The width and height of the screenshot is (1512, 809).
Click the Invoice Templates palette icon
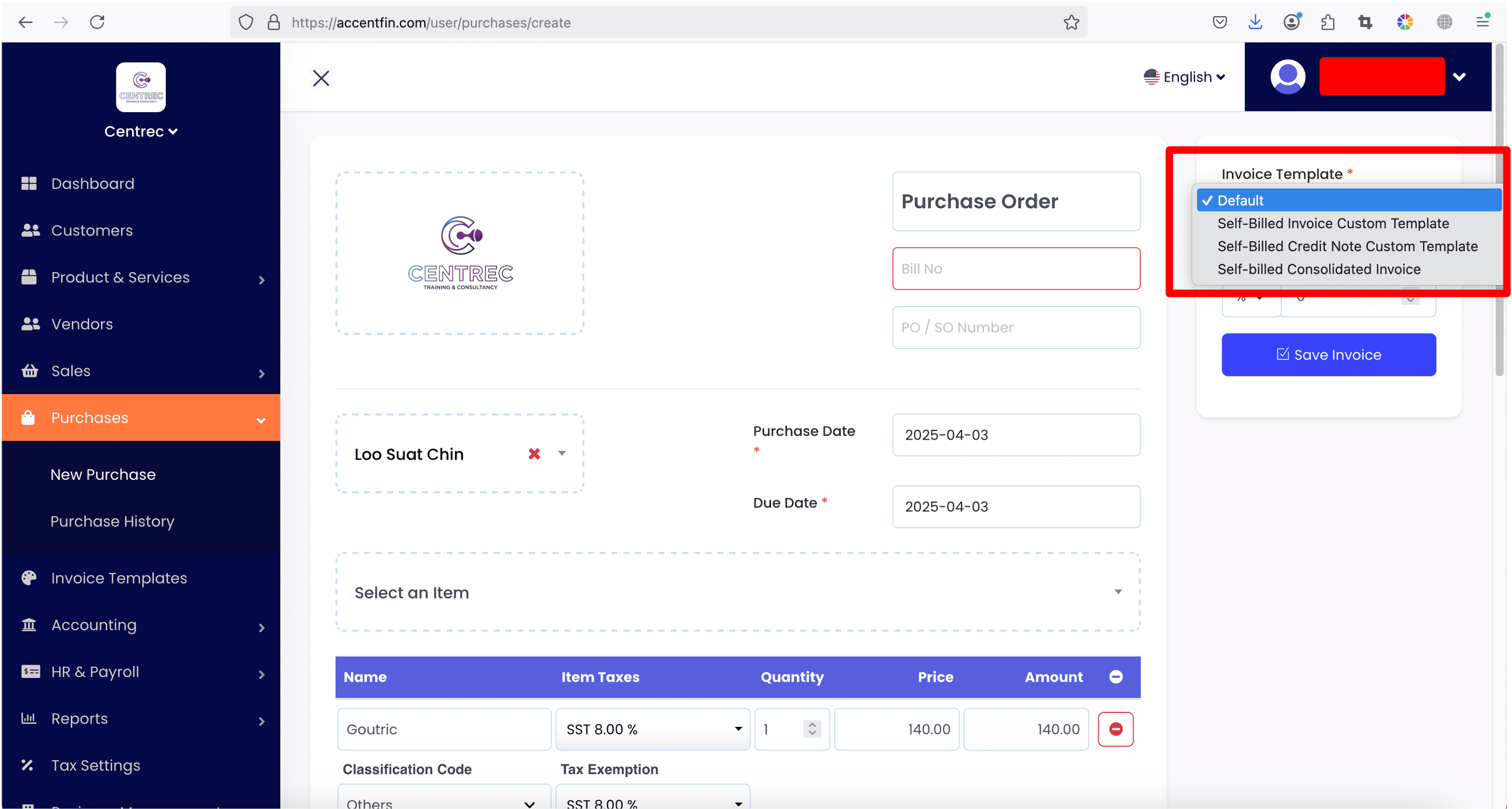point(29,578)
